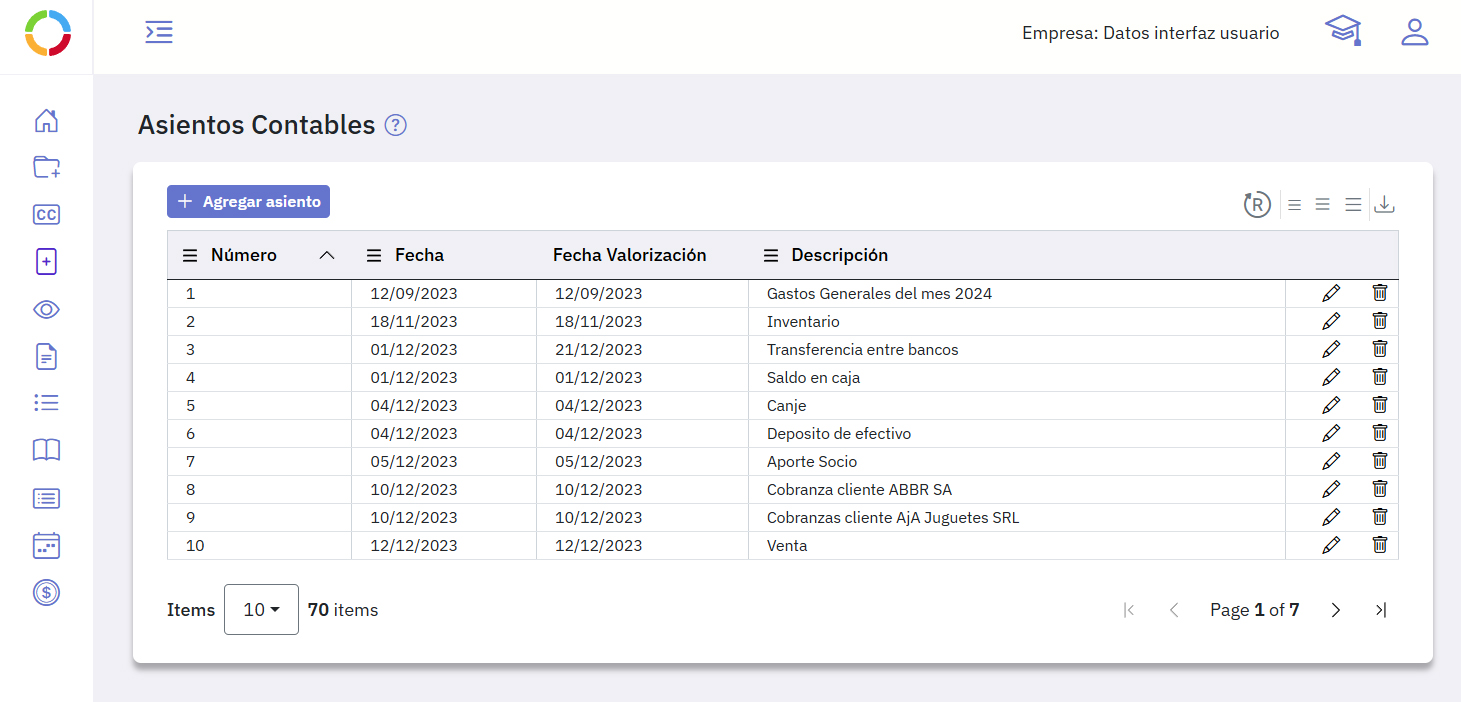
Task: Click the CC sidebar icon
Action: (46, 214)
